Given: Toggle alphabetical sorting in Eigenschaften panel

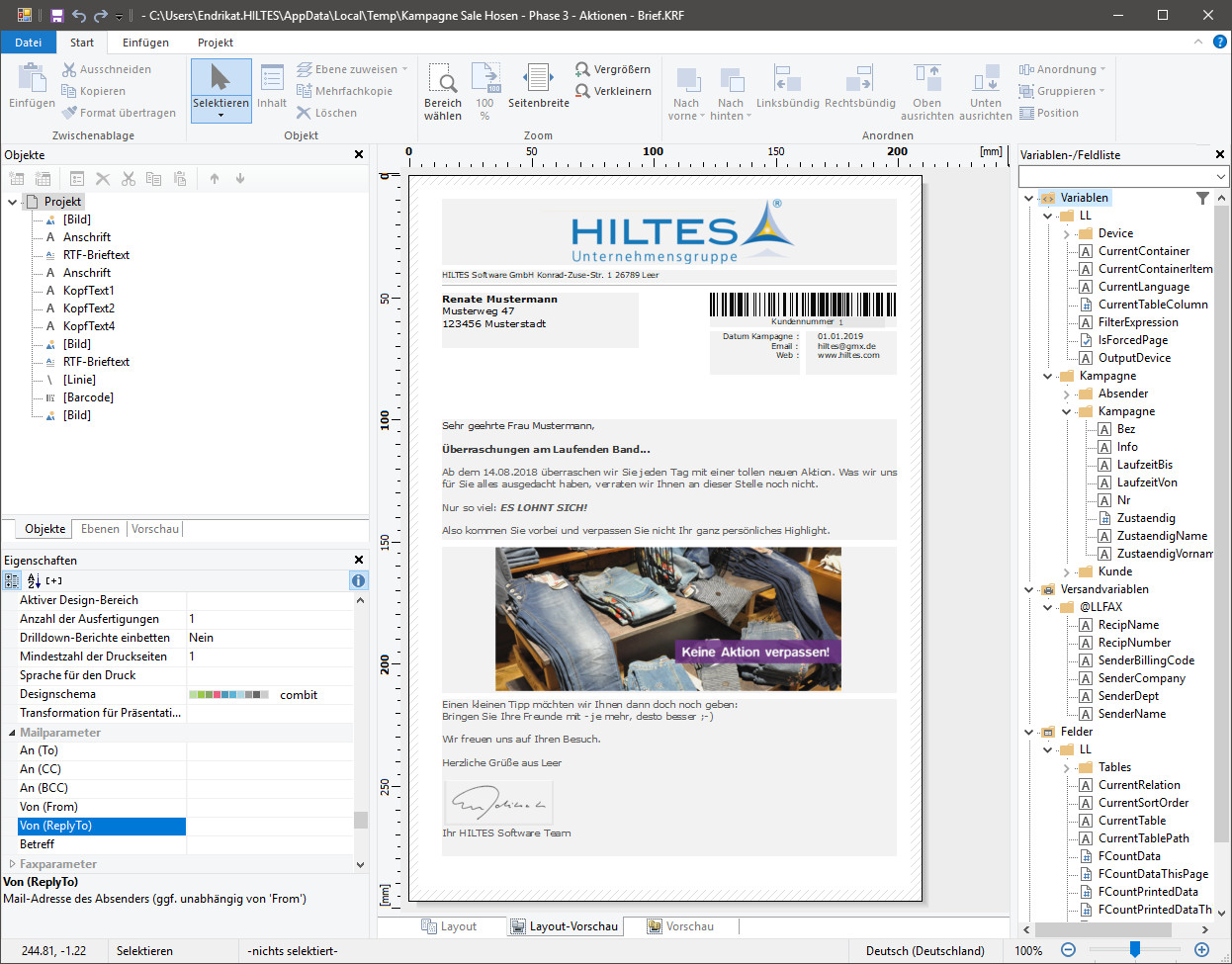Looking at the screenshot, I should [33, 580].
